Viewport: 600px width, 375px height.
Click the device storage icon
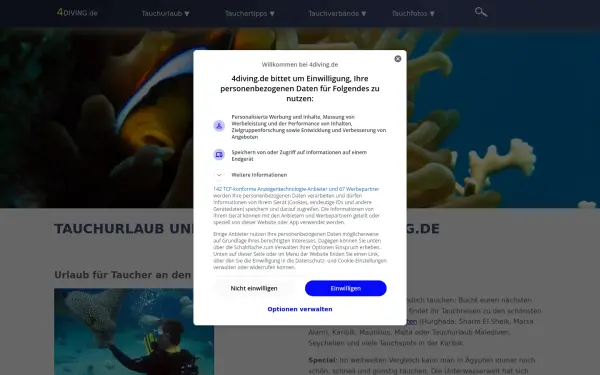click(x=219, y=155)
